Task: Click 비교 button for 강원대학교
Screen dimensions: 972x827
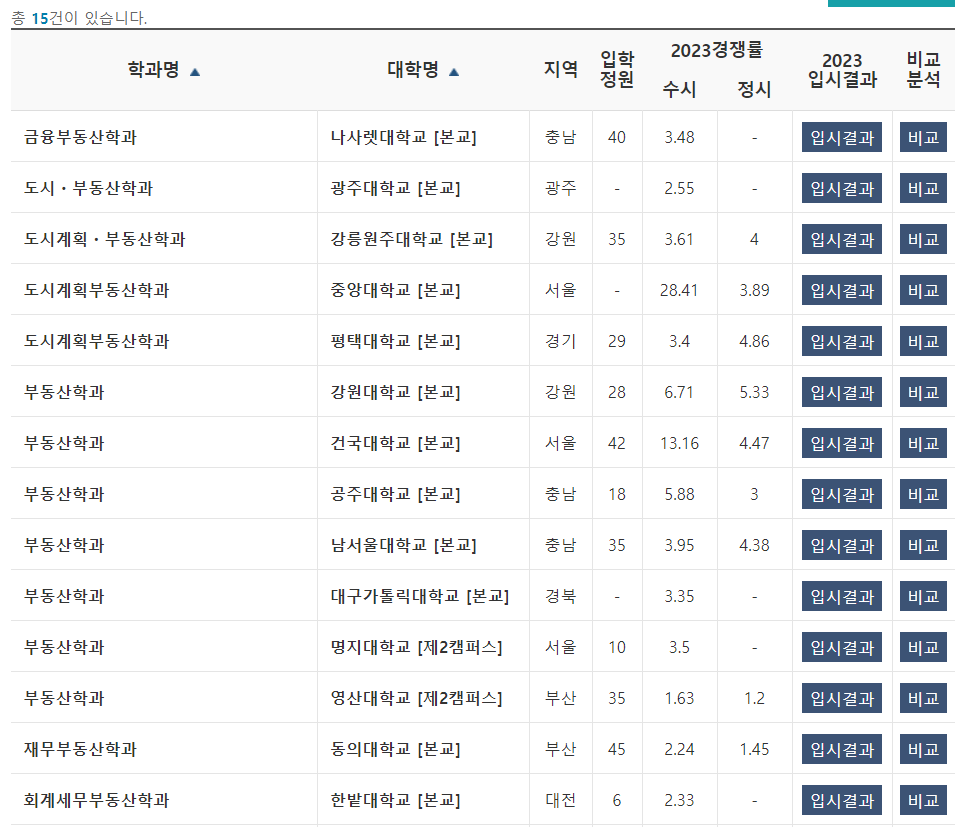Action: pyautogui.click(x=923, y=392)
